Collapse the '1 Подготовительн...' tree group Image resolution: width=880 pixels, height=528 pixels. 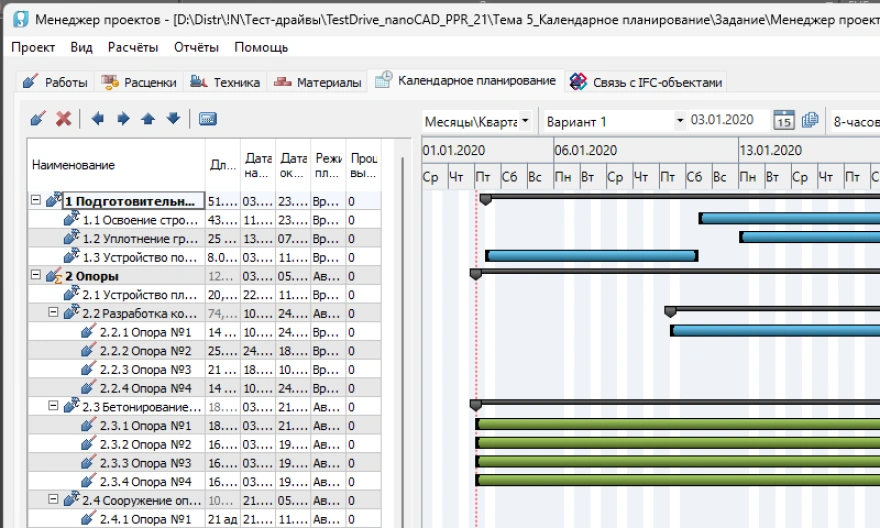pyautogui.click(x=36, y=200)
